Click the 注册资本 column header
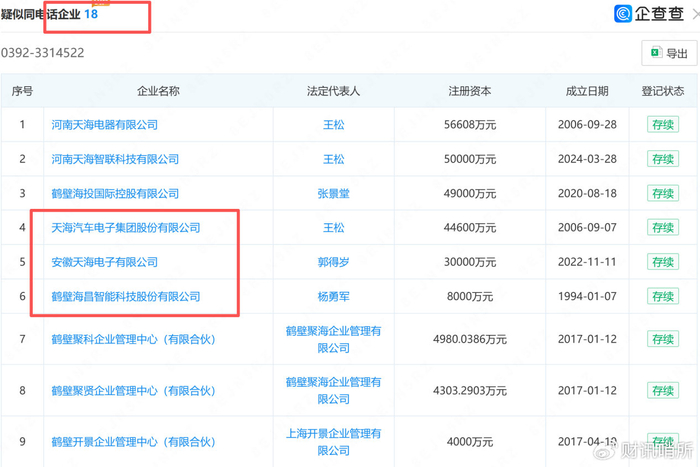 [x=470, y=91]
